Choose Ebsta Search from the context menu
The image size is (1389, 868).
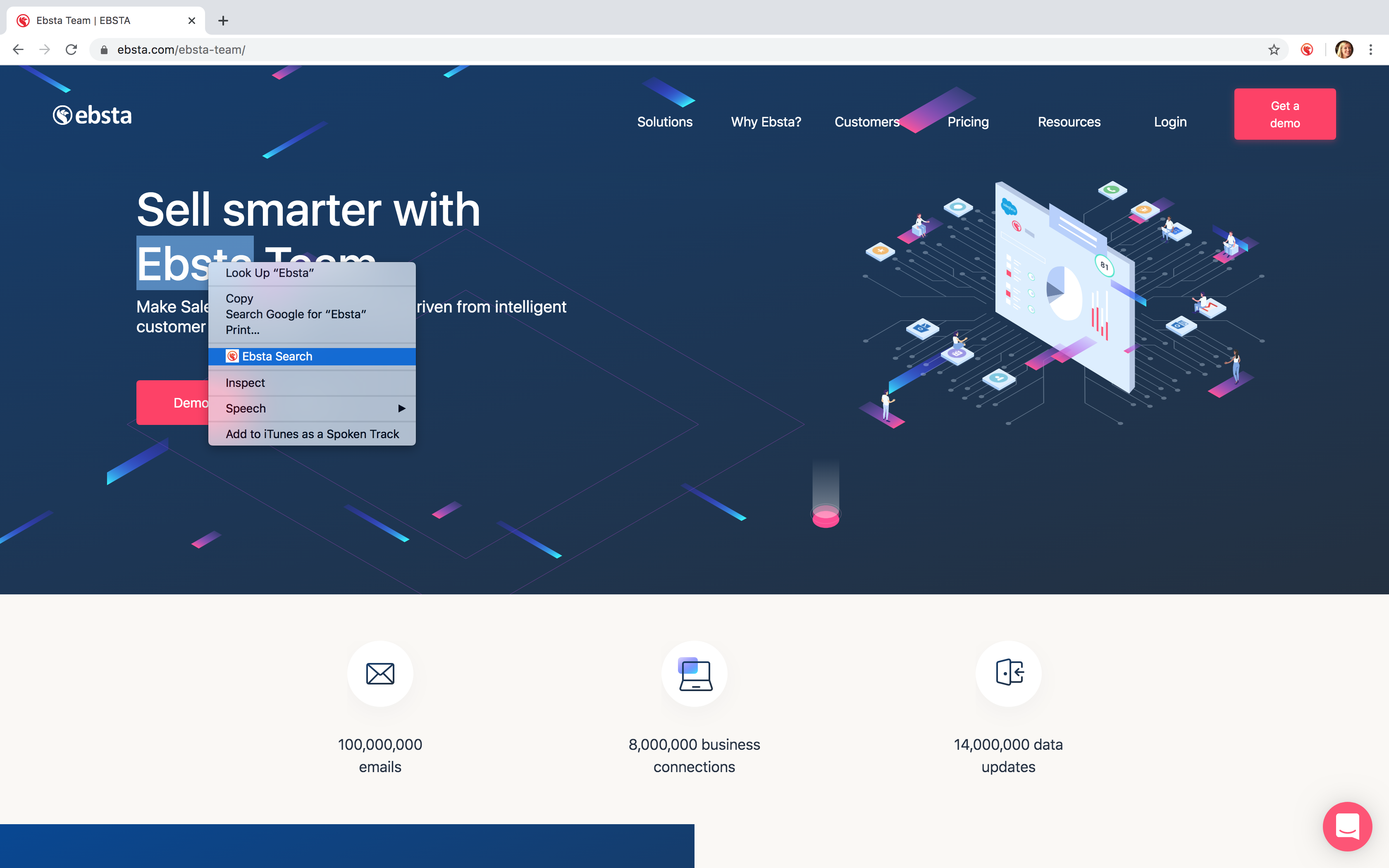coord(277,356)
